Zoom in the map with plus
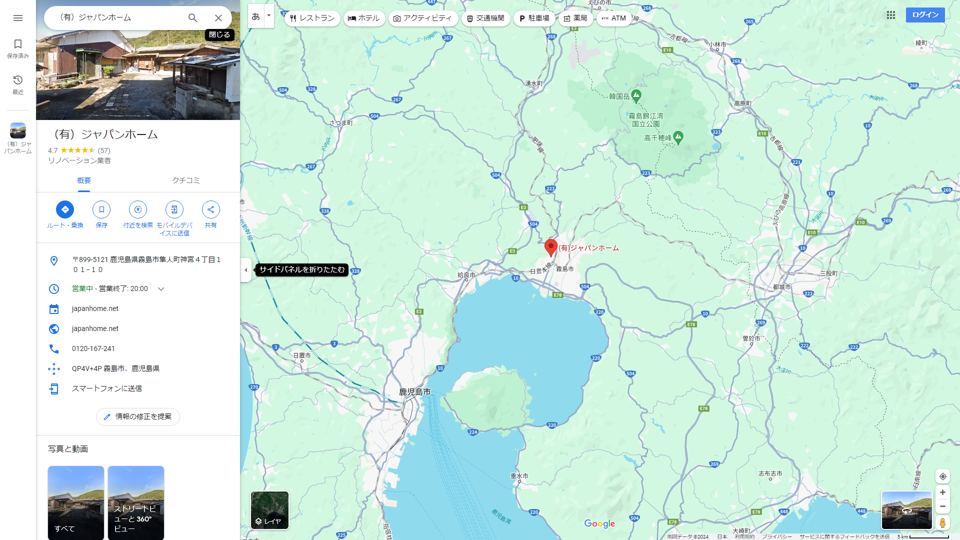 pyautogui.click(x=942, y=493)
